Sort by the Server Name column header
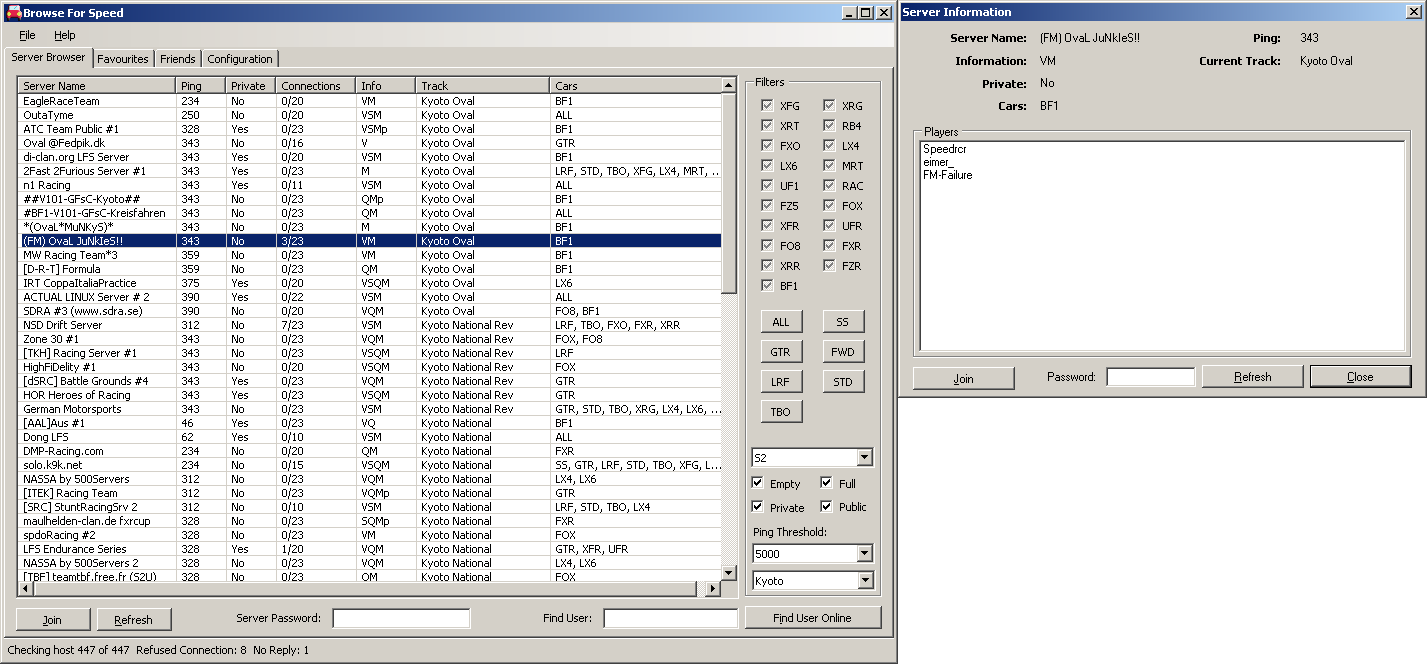The image size is (1427, 664). click(97, 86)
